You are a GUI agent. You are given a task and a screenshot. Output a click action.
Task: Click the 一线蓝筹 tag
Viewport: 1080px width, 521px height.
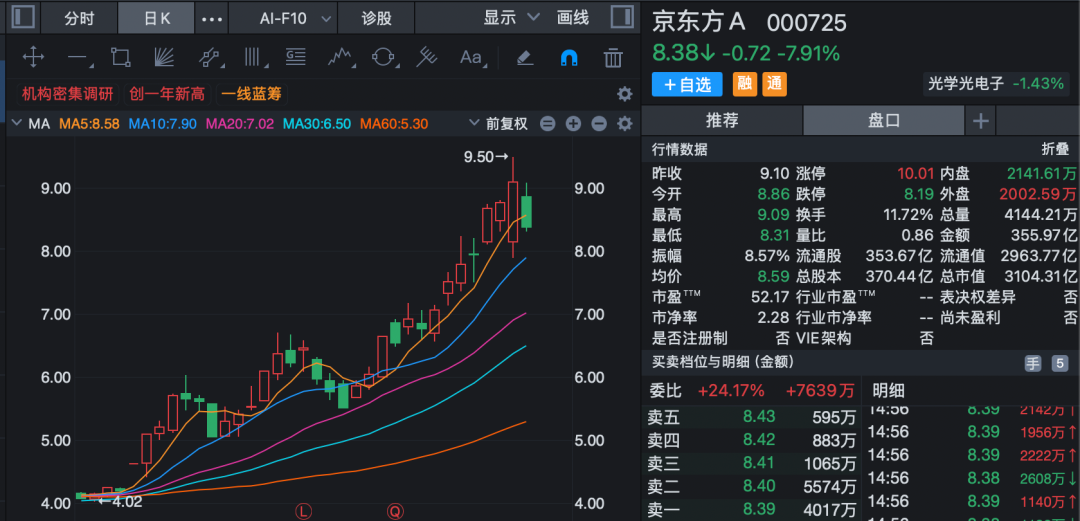point(253,94)
